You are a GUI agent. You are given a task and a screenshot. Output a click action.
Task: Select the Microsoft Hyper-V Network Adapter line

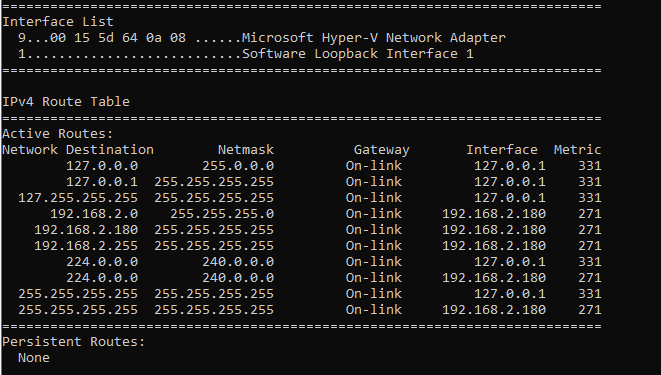pyautogui.click(x=261, y=38)
